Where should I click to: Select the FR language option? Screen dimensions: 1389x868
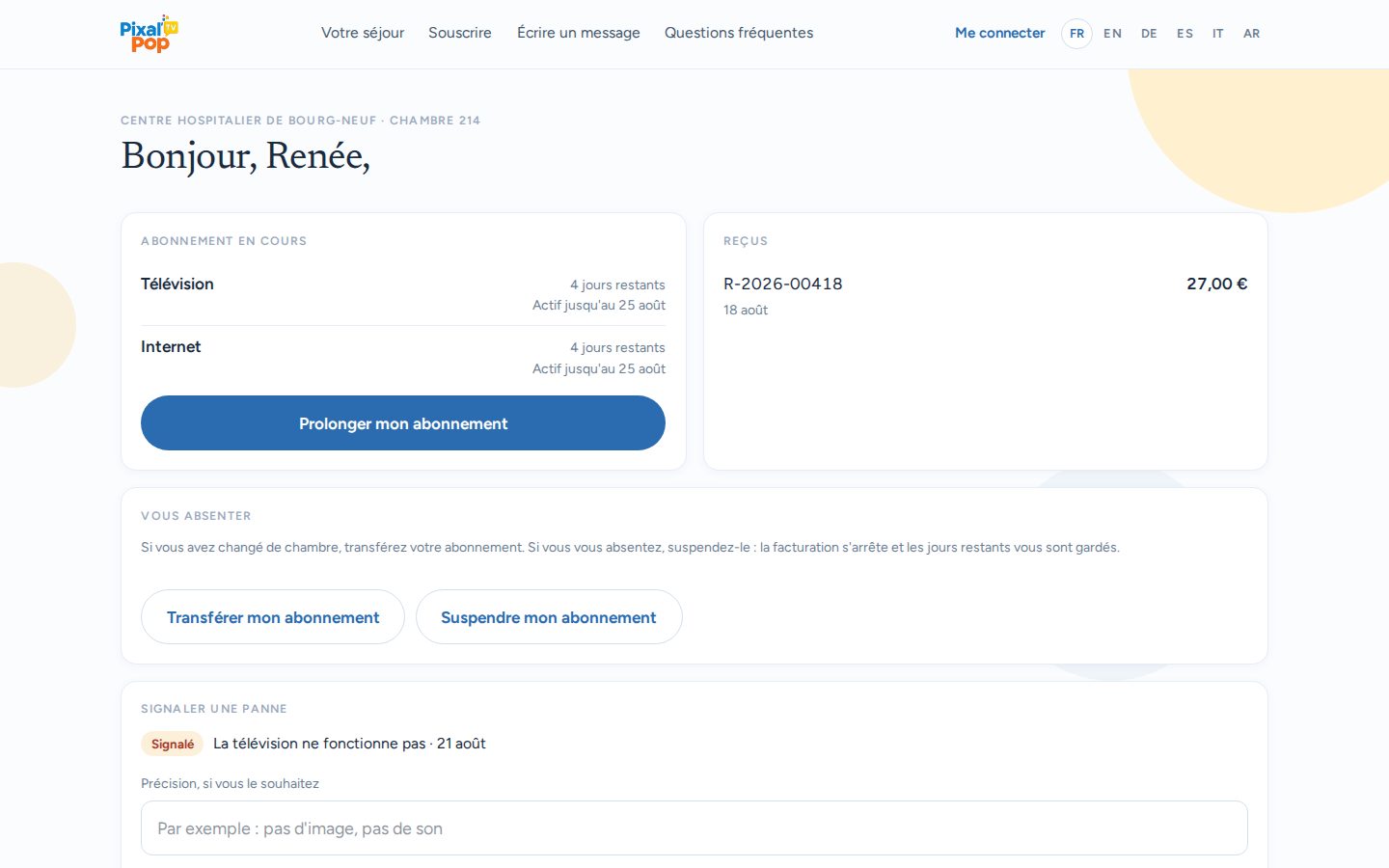(x=1077, y=34)
